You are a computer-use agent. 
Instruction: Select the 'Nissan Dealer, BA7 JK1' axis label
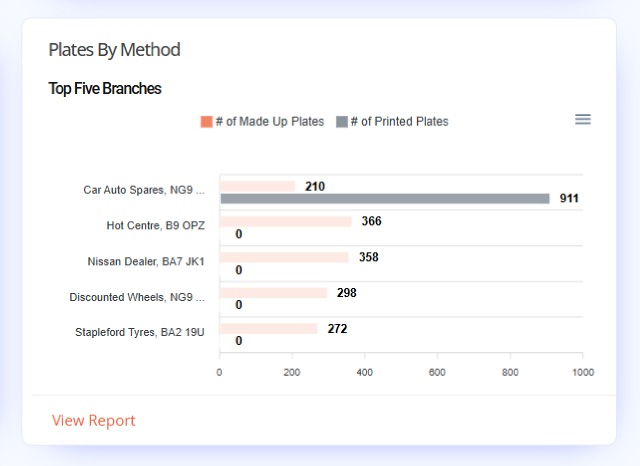tap(146, 262)
